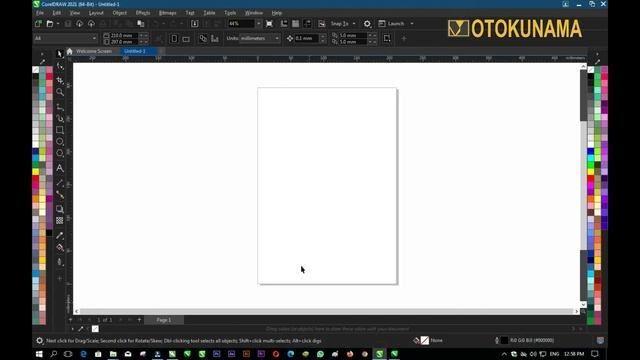Open the Bitmaps menu
Viewport: 640px width, 360px height.
click(167, 13)
